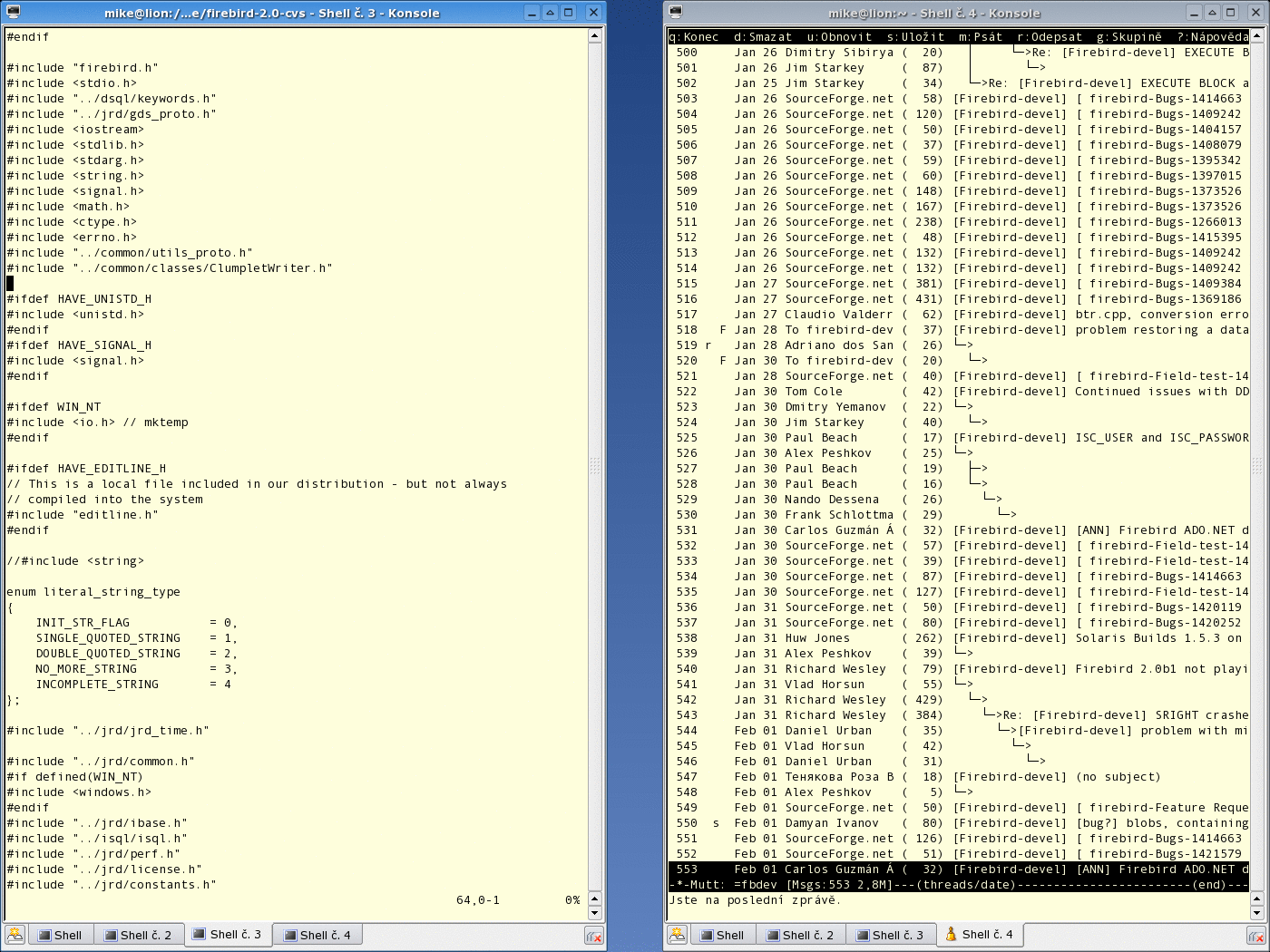Close the left Konsole window
Screen dimensions: 1270x952
tap(593, 13)
